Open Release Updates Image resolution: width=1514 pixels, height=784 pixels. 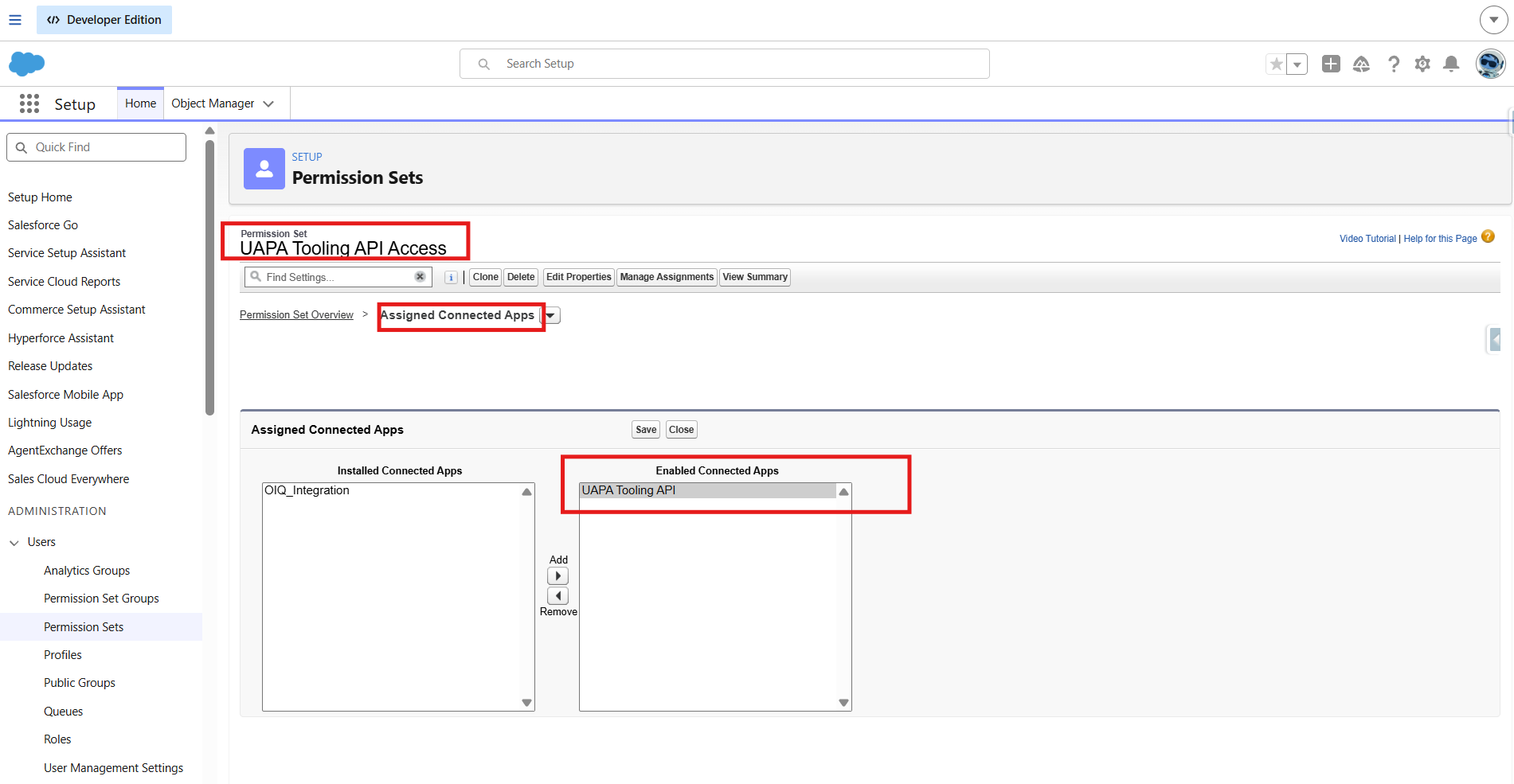[50, 366]
